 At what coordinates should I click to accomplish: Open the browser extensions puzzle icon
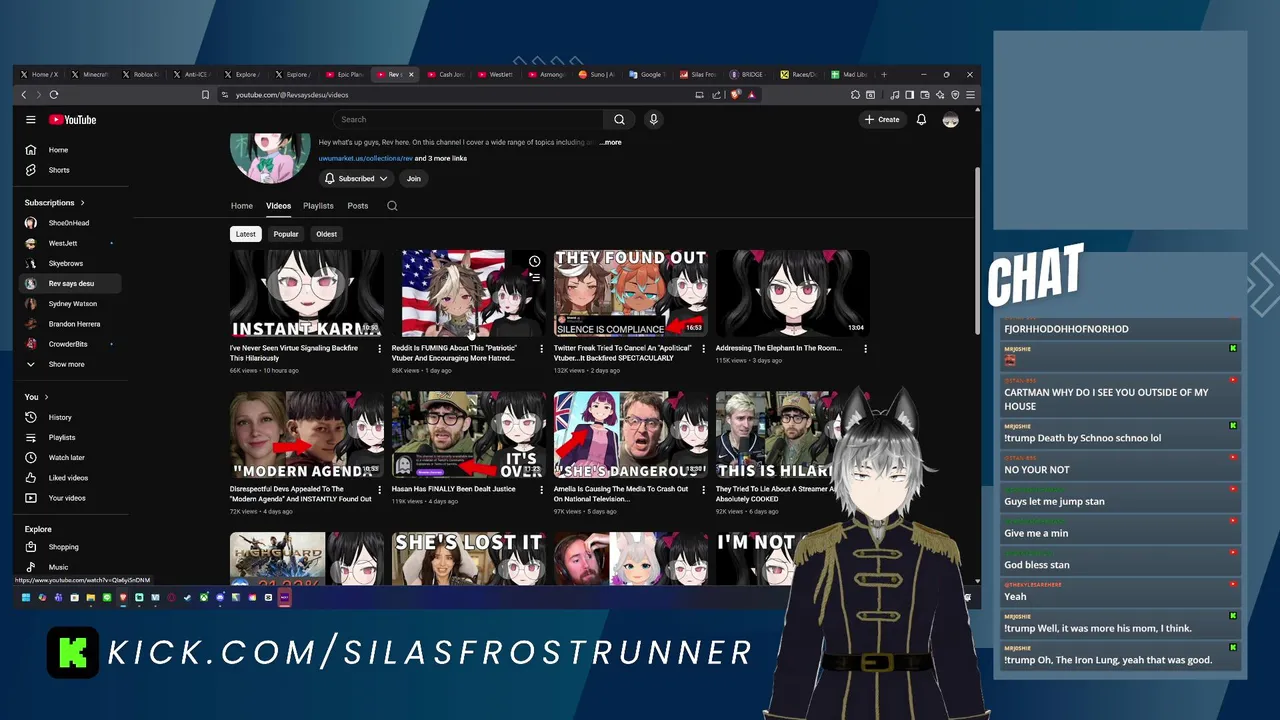(855, 95)
